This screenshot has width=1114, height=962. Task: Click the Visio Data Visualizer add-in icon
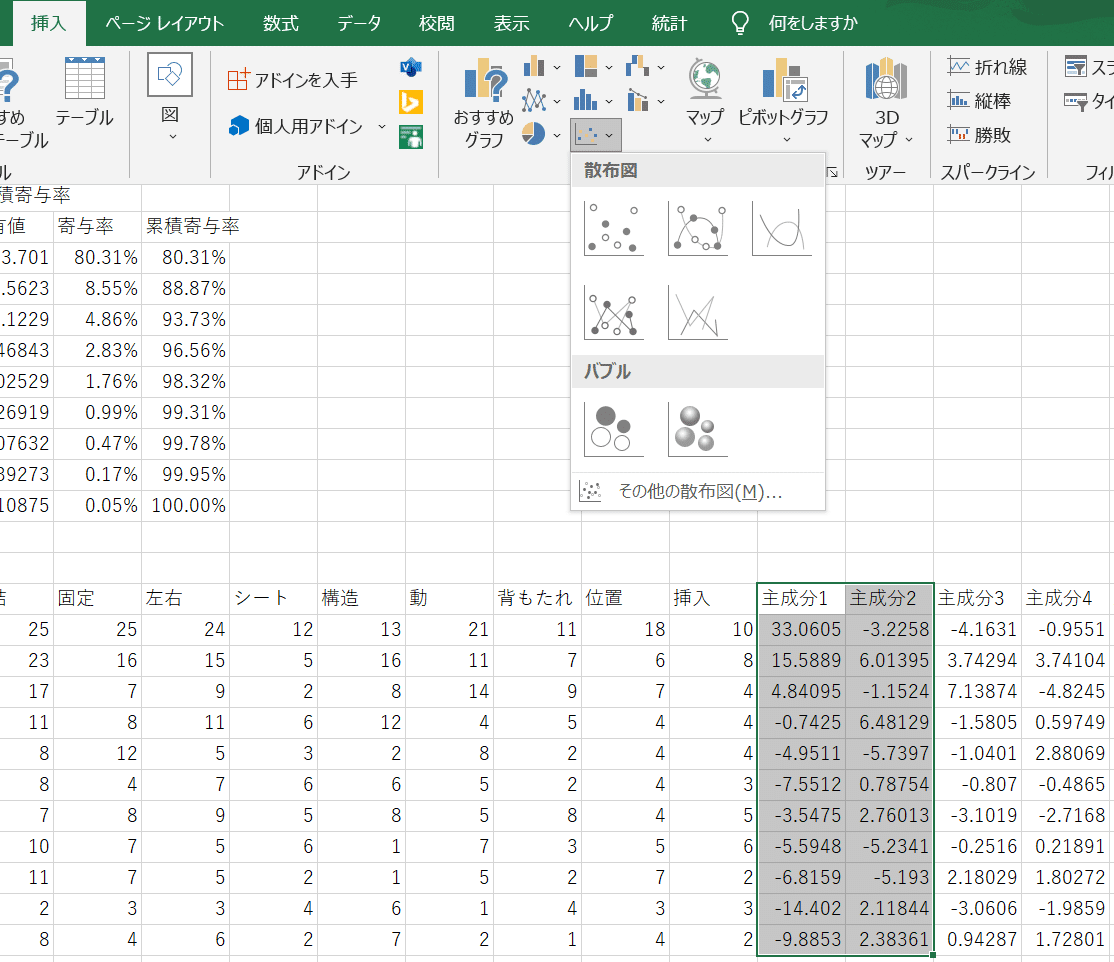tap(411, 68)
